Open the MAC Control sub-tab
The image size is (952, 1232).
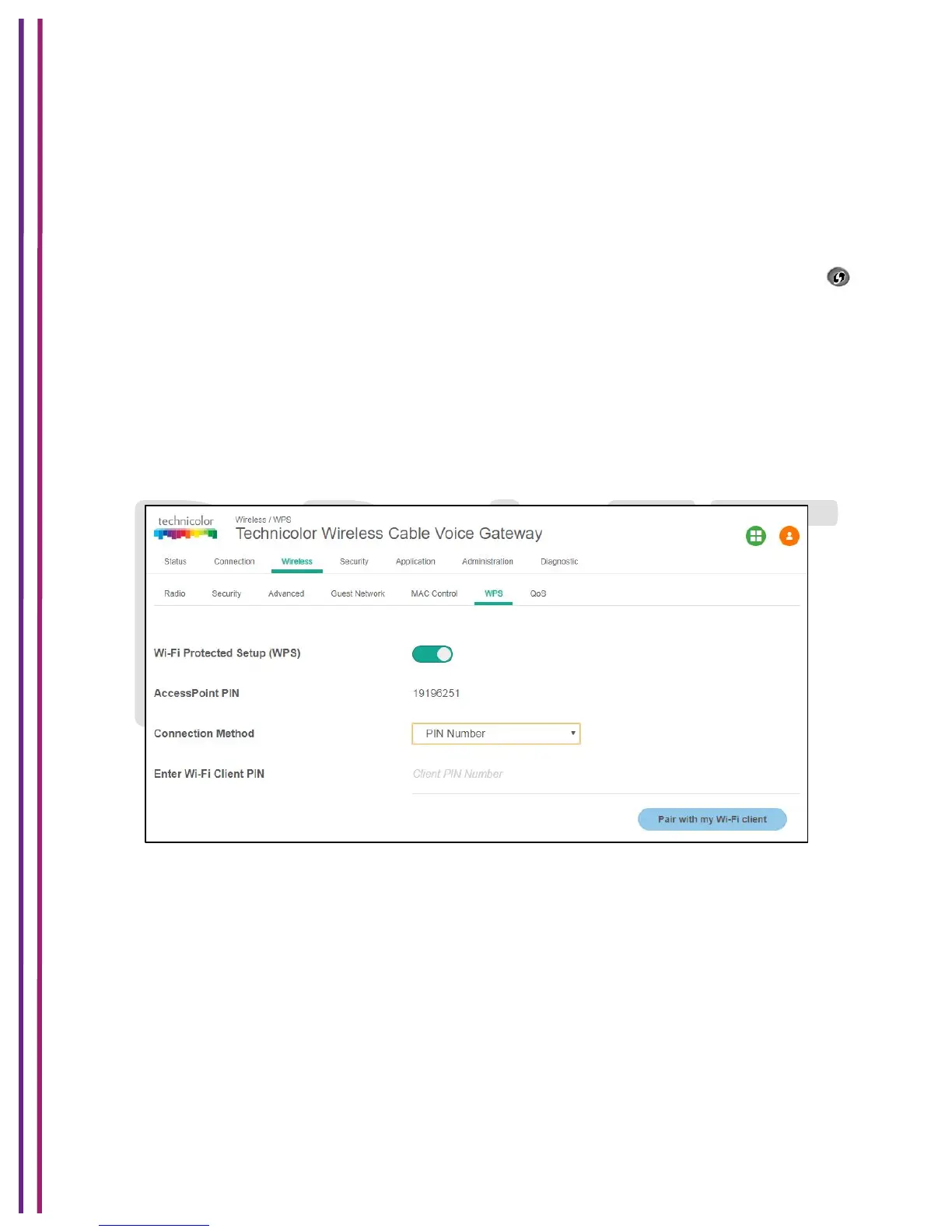(434, 593)
